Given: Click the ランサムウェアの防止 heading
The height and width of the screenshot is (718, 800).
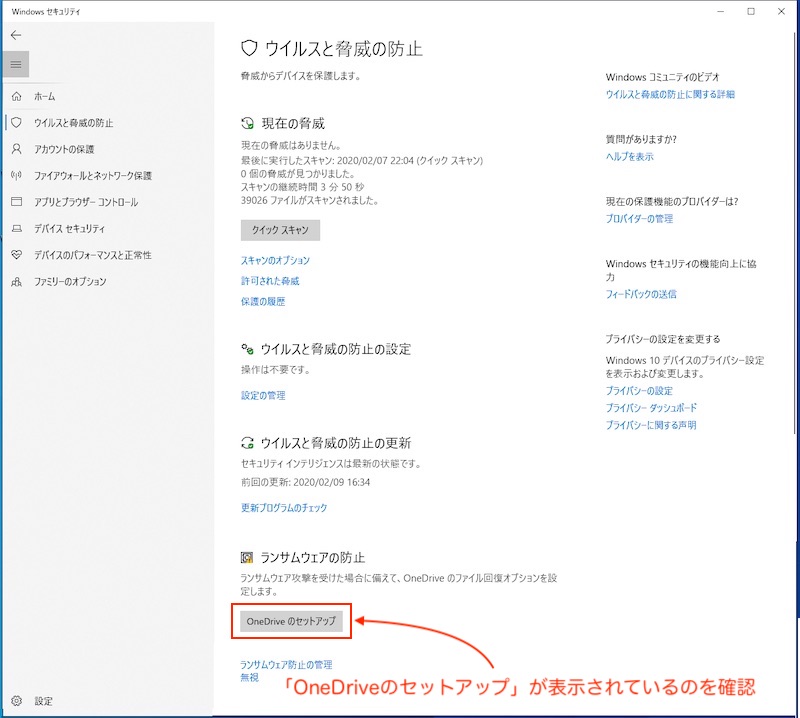Looking at the screenshot, I should 312,557.
